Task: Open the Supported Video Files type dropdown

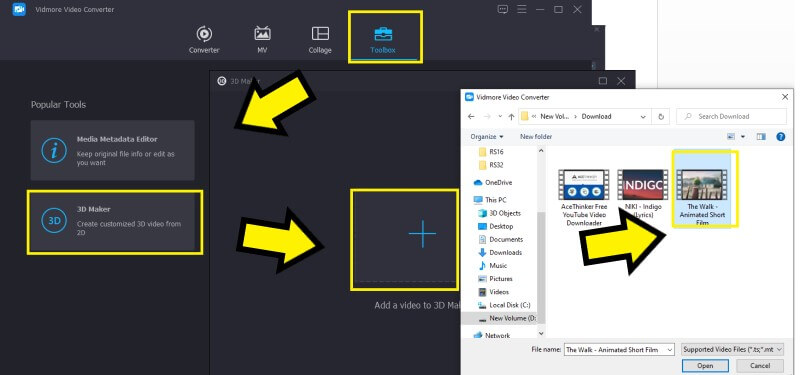Action: [732, 349]
